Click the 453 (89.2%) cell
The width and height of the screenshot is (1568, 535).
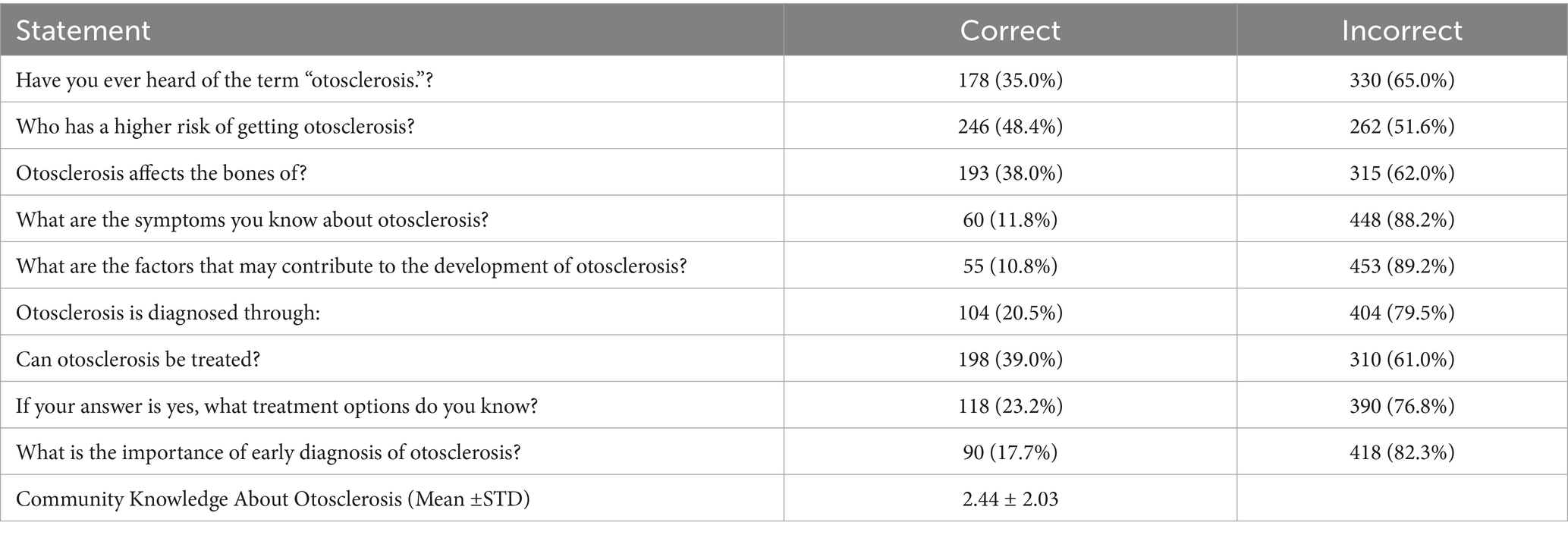(x=1401, y=266)
